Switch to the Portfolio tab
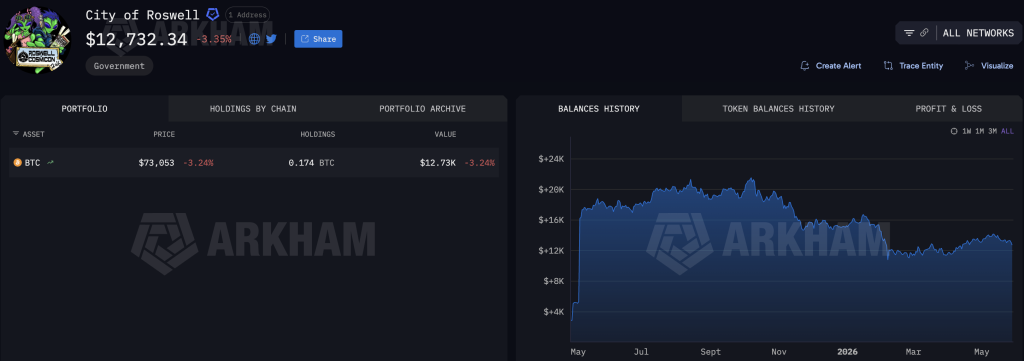This screenshot has height=361, width=1024. coord(84,109)
